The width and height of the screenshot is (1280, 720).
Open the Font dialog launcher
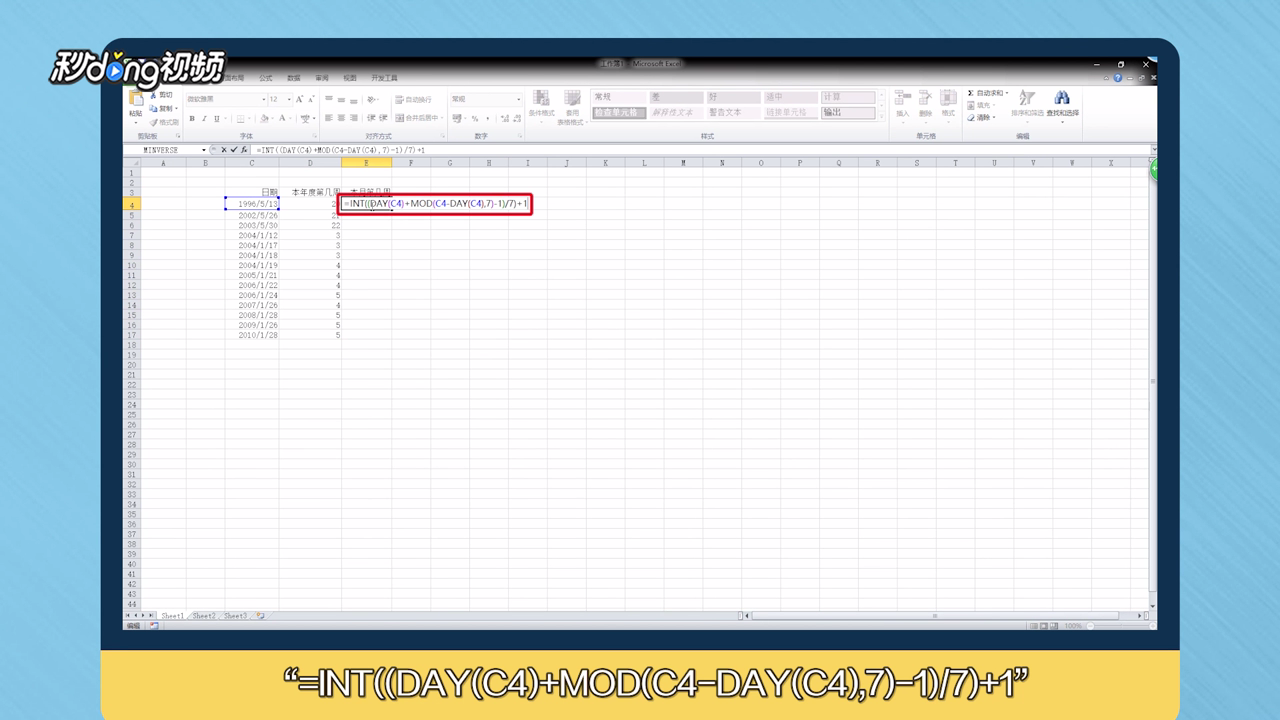pyautogui.click(x=314, y=135)
